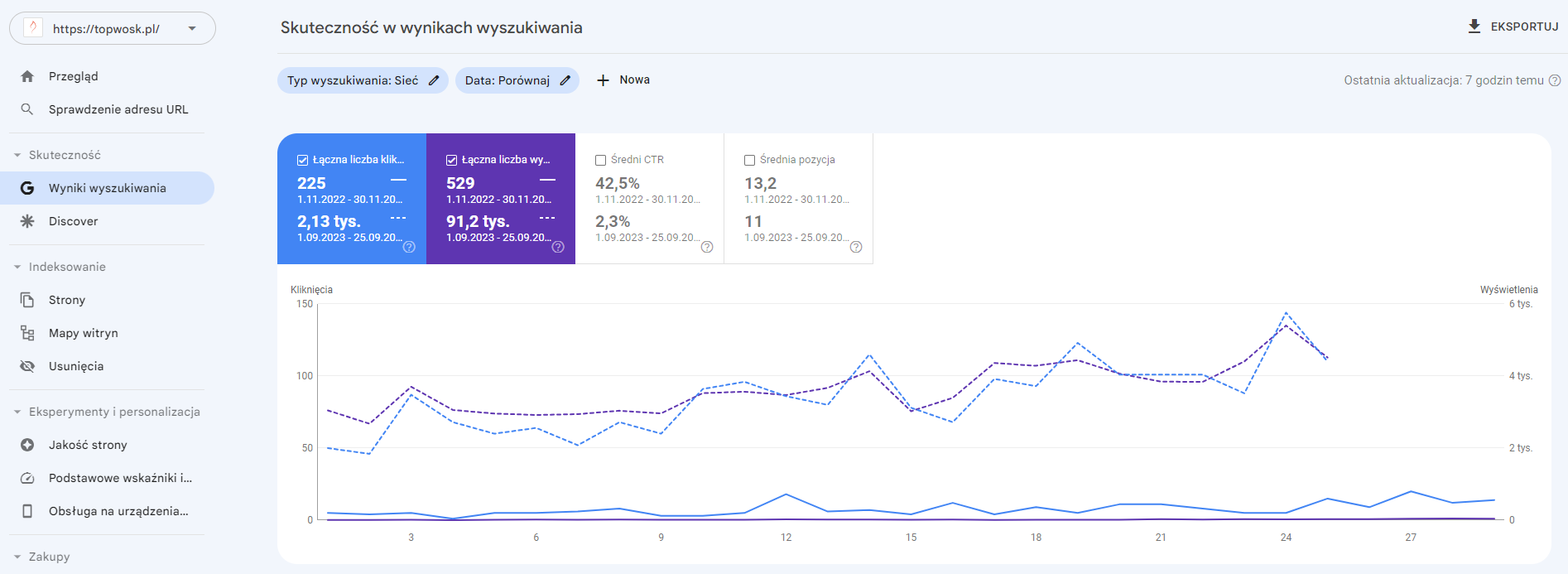The width and height of the screenshot is (1568, 574).
Task: Click the Podstawowe wskaźniki gauge icon
Action: pyautogui.click(x=27, y=478)
